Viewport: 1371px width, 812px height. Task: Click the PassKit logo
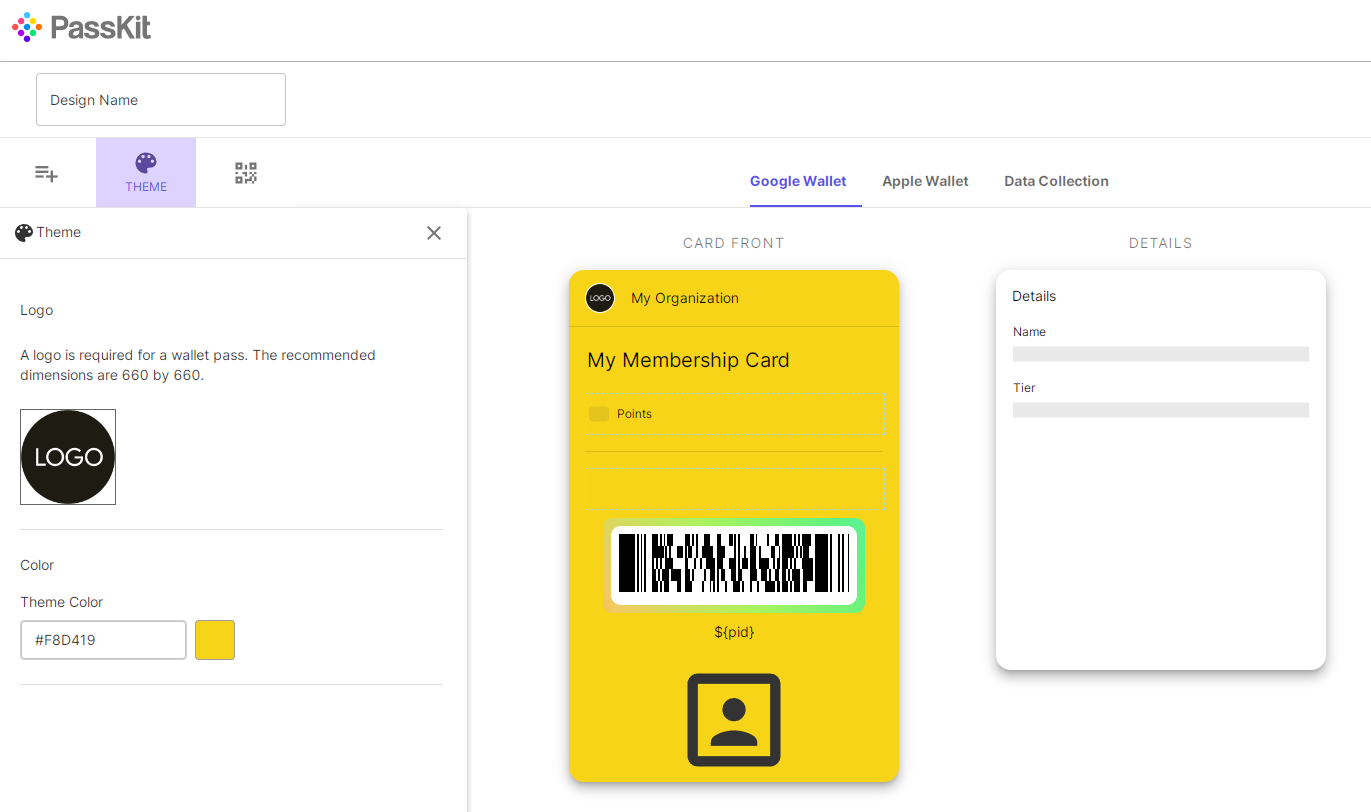coord(82,27)
